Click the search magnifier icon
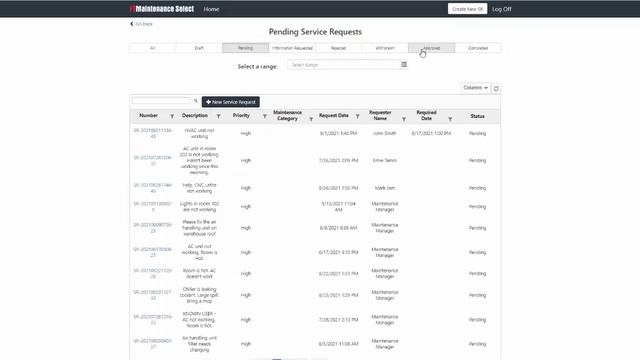 pos(196,101)
